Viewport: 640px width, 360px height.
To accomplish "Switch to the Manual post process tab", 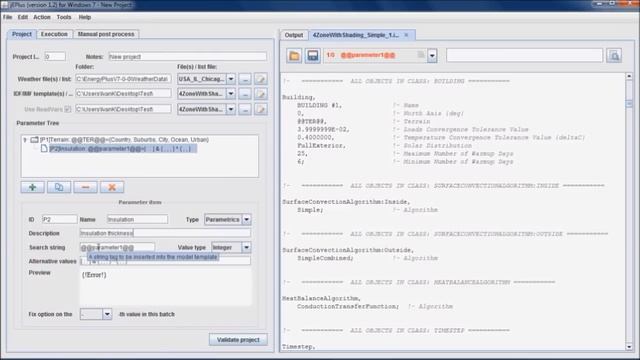I will coord(106,34).
